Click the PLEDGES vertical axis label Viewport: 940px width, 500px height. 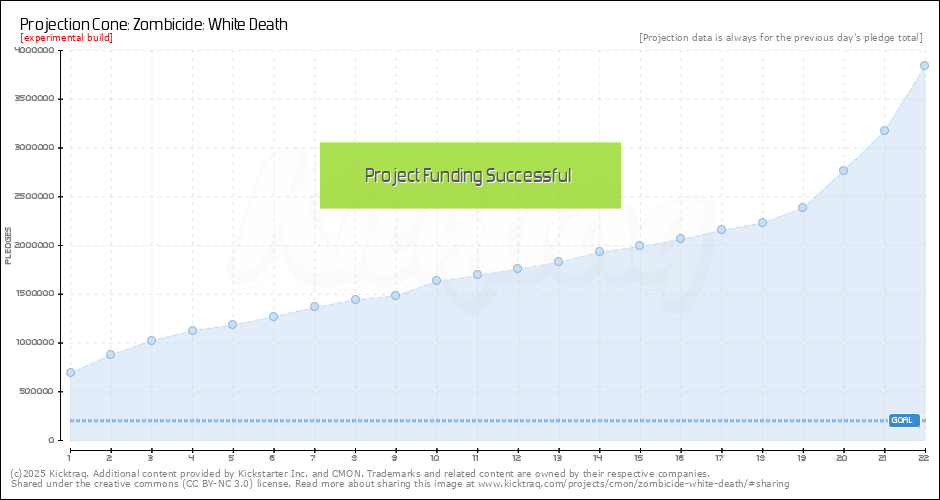click(x=8, y=245)
